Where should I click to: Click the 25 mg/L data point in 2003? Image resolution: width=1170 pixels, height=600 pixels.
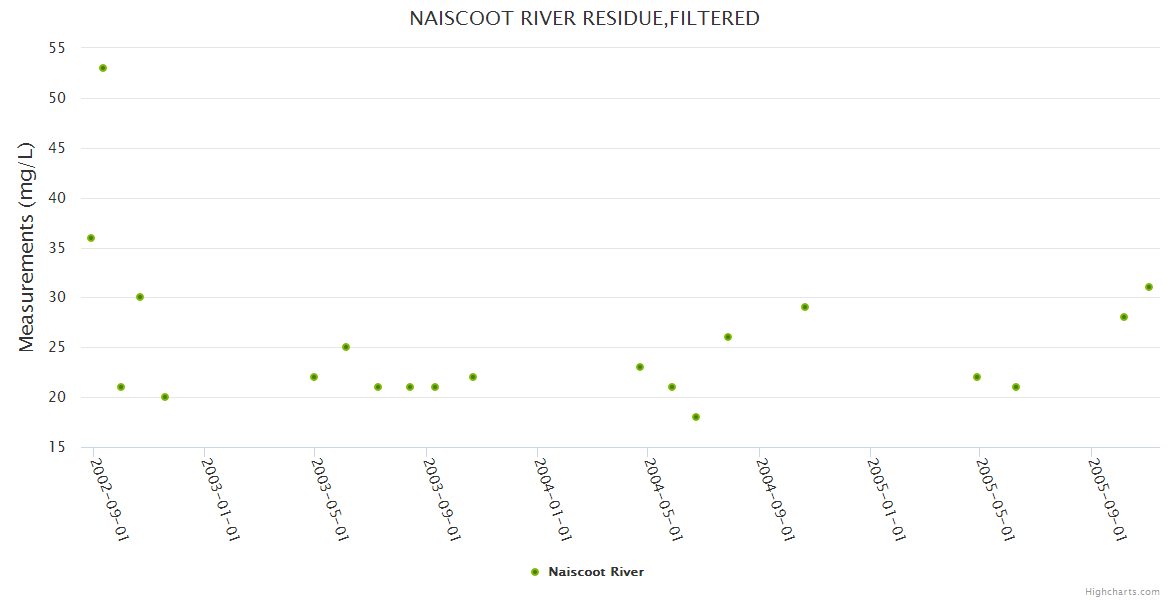click(346, 347)
